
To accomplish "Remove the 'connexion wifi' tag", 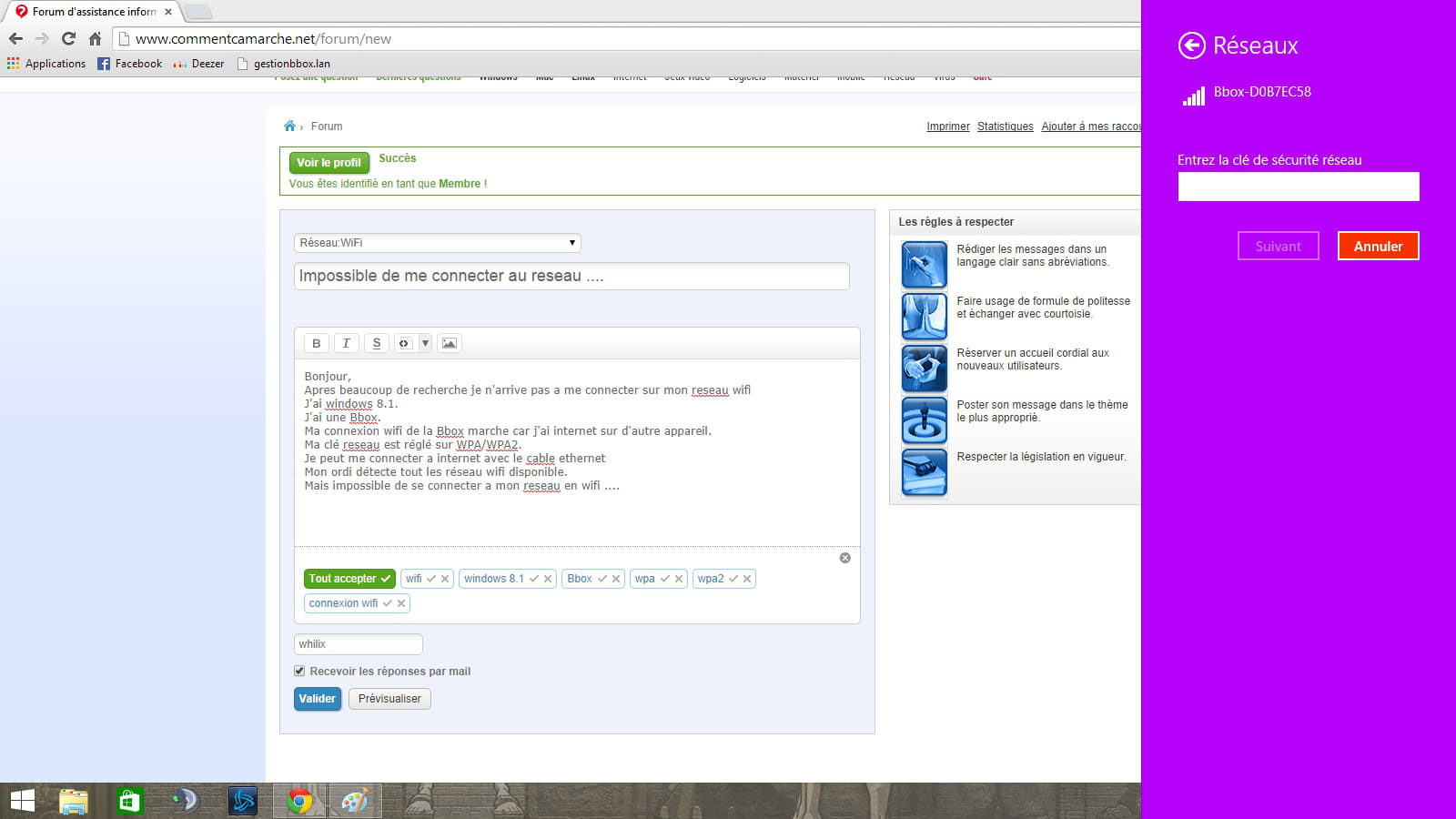I will (401, 603).
